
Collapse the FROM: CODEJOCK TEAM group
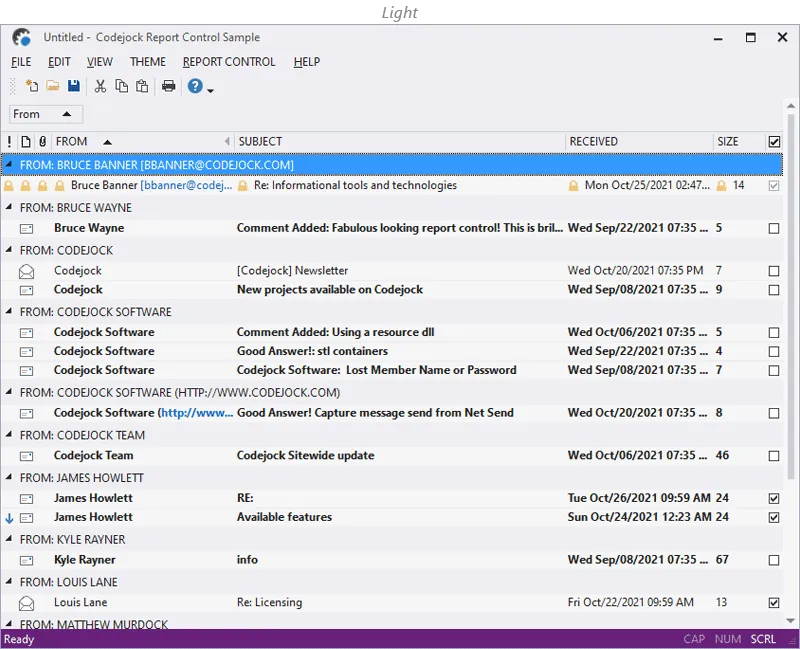pos(9,434)
